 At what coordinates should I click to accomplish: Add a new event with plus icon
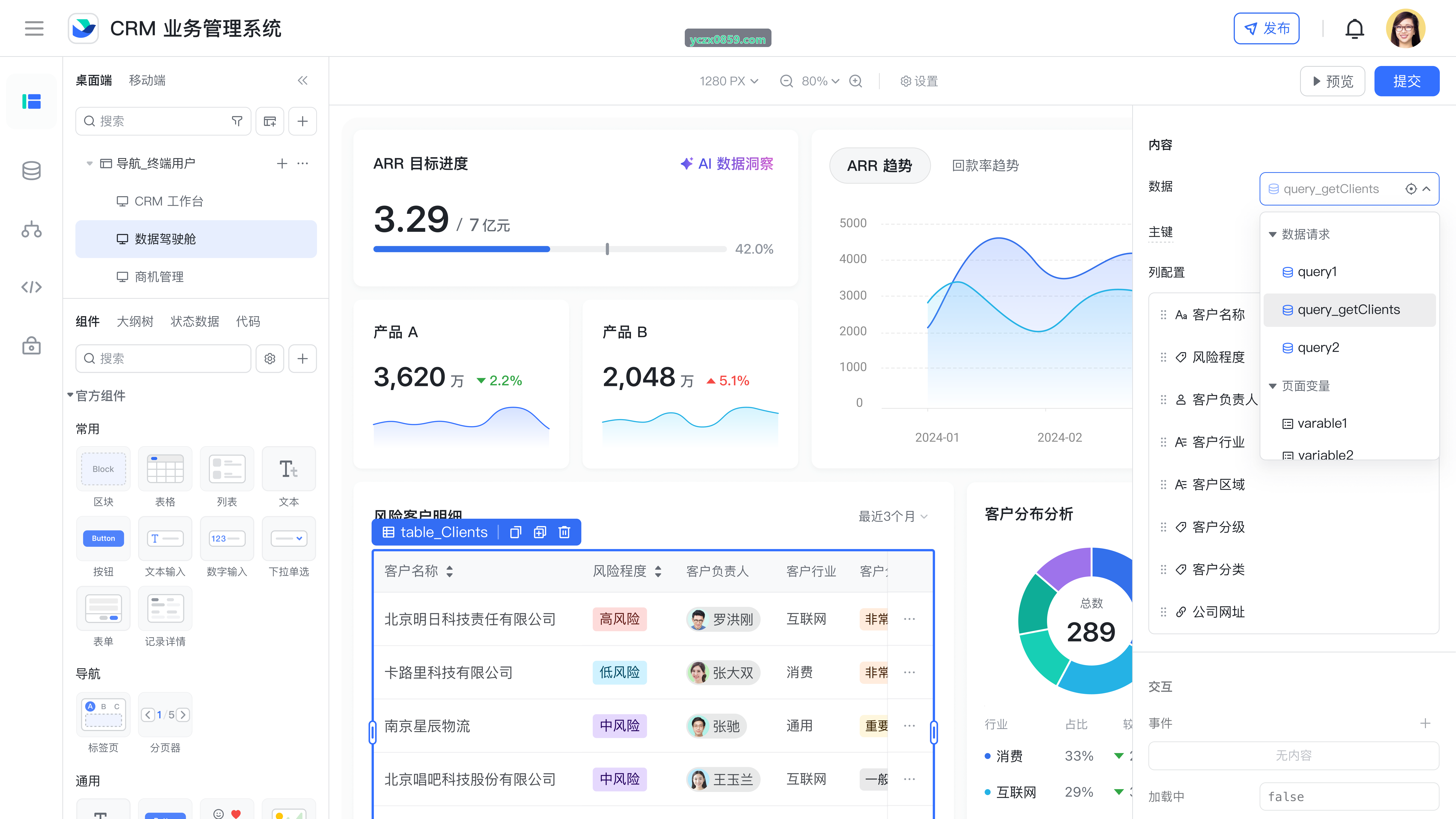pyautogui.click(x=1425, y=723)
